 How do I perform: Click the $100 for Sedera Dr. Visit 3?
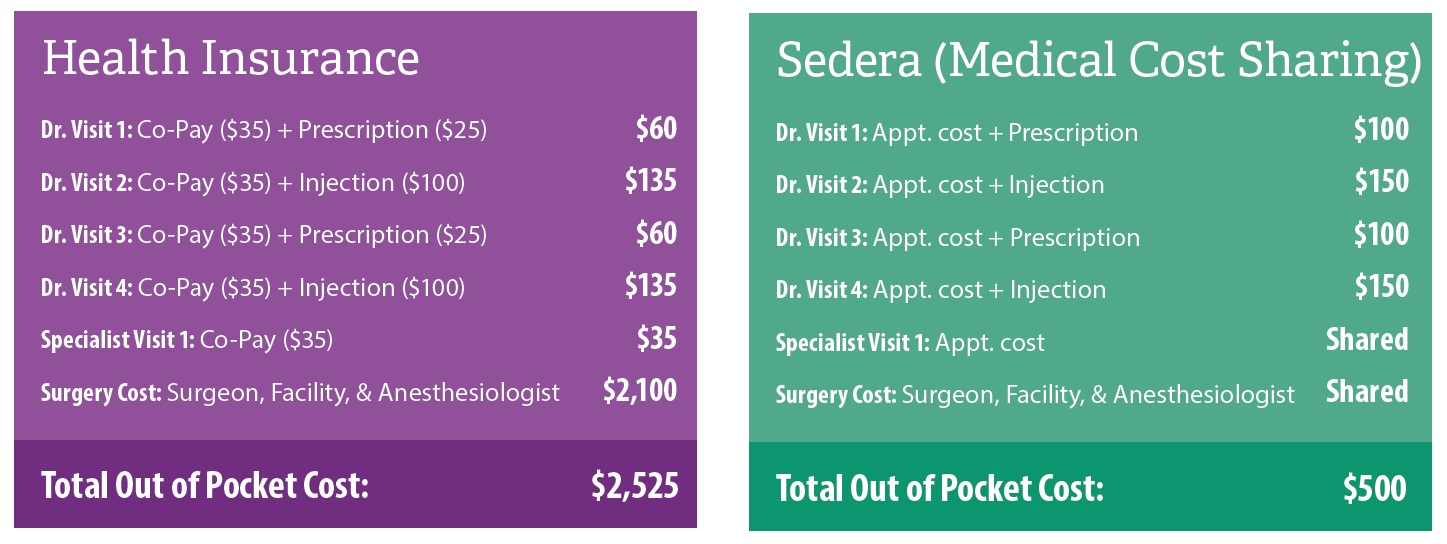click(x=1381, y=234)
